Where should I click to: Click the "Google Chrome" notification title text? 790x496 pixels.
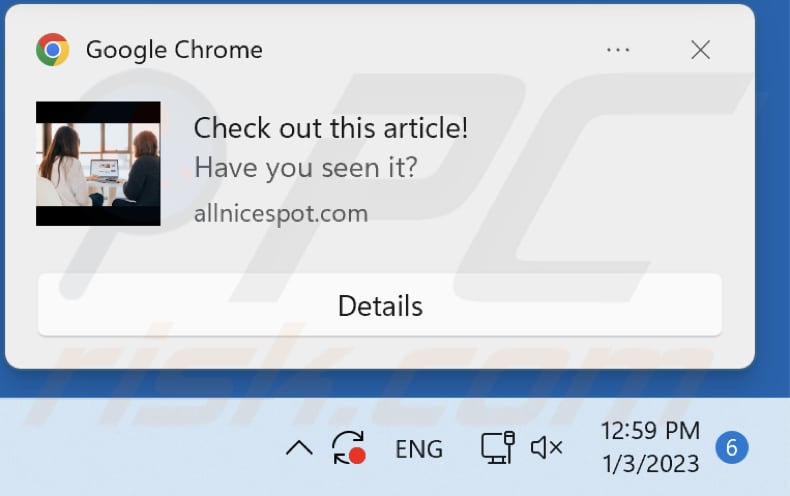[x=174, y=50]
